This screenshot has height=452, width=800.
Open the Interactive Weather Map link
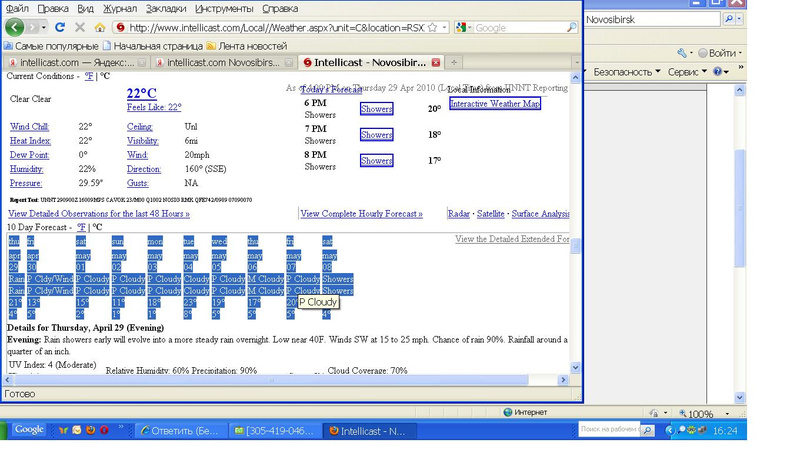point(495,104)
